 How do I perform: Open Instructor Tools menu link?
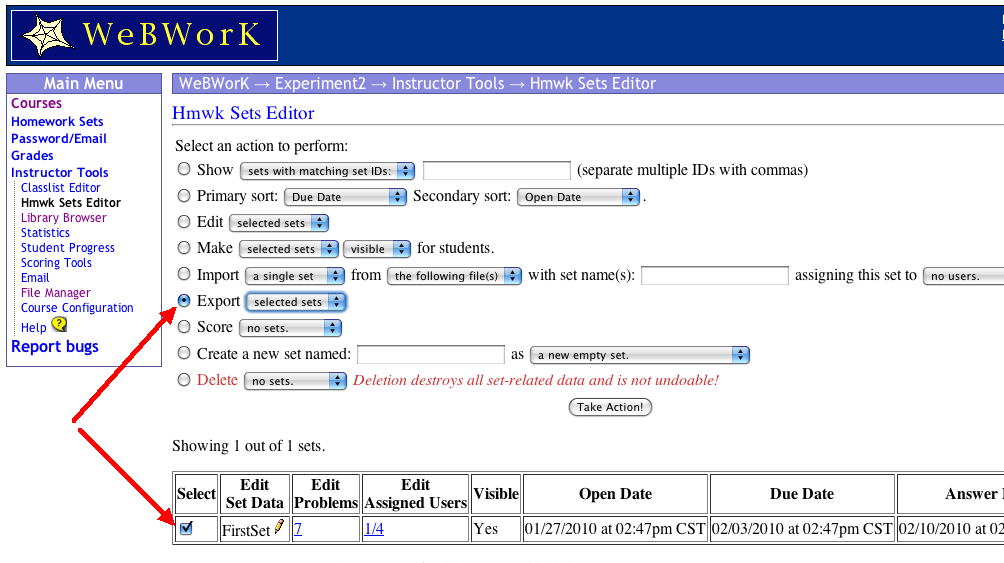click(x=60, y=172)
